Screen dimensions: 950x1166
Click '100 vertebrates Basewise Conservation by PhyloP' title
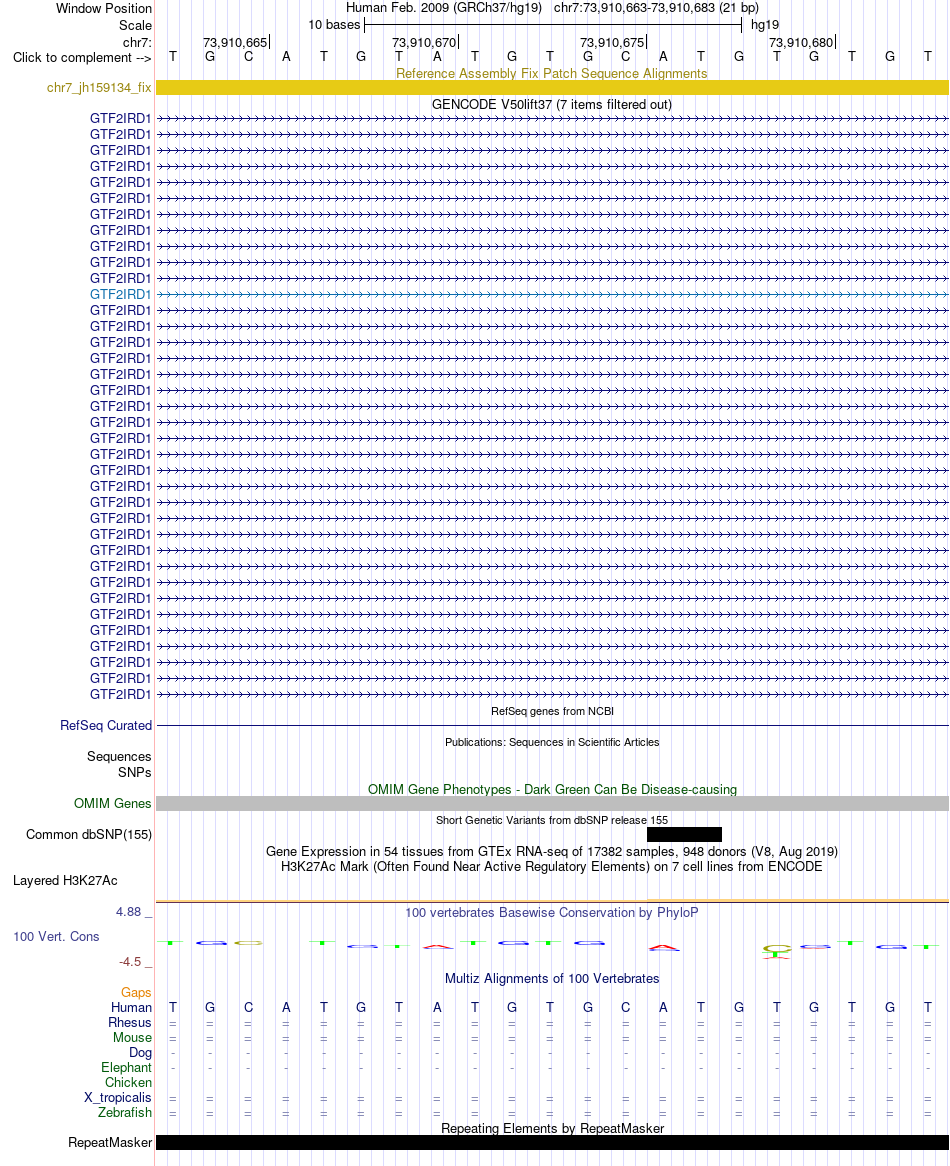click(x=552, y=912)
